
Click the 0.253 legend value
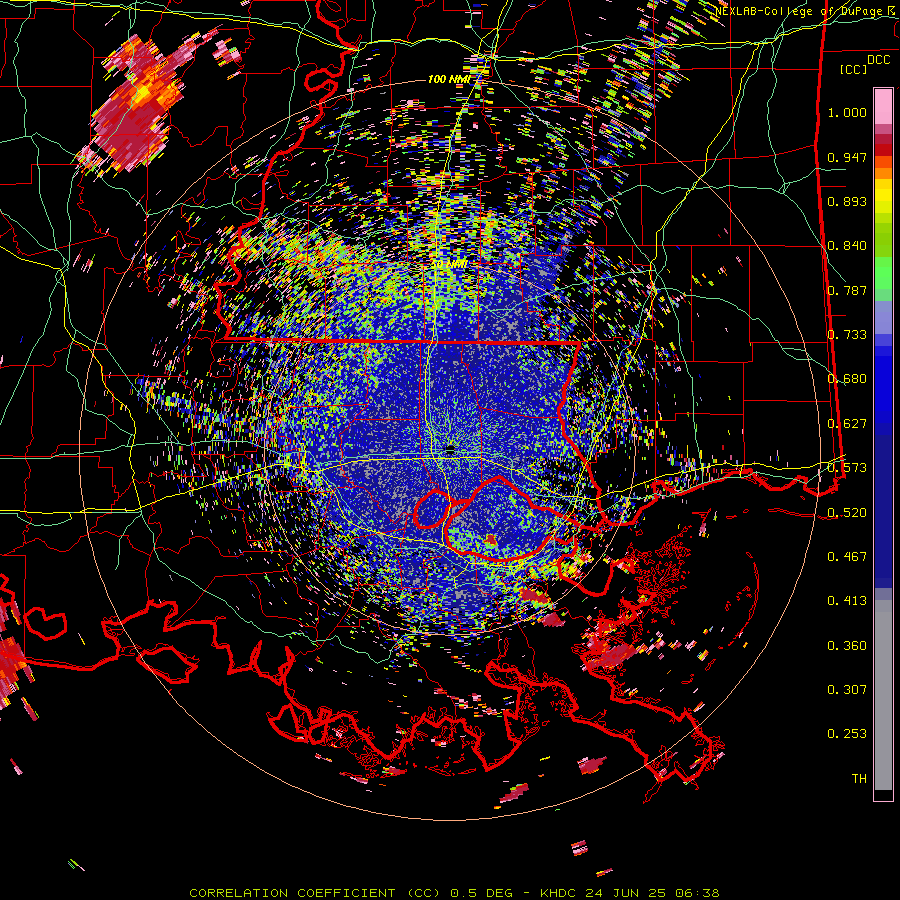coord(847,734)
